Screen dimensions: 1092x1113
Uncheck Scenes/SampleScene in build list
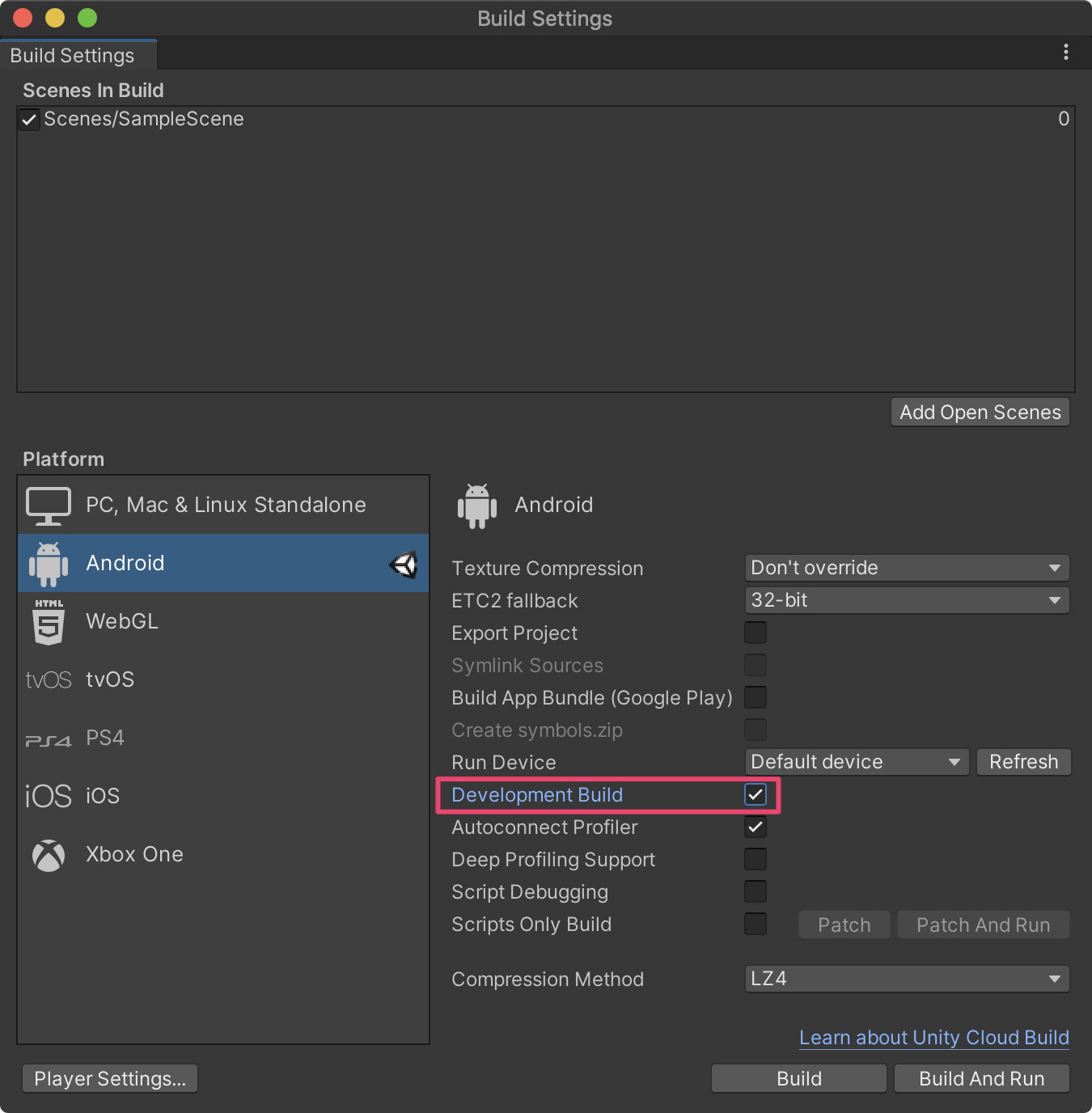(x=29, y=120)
